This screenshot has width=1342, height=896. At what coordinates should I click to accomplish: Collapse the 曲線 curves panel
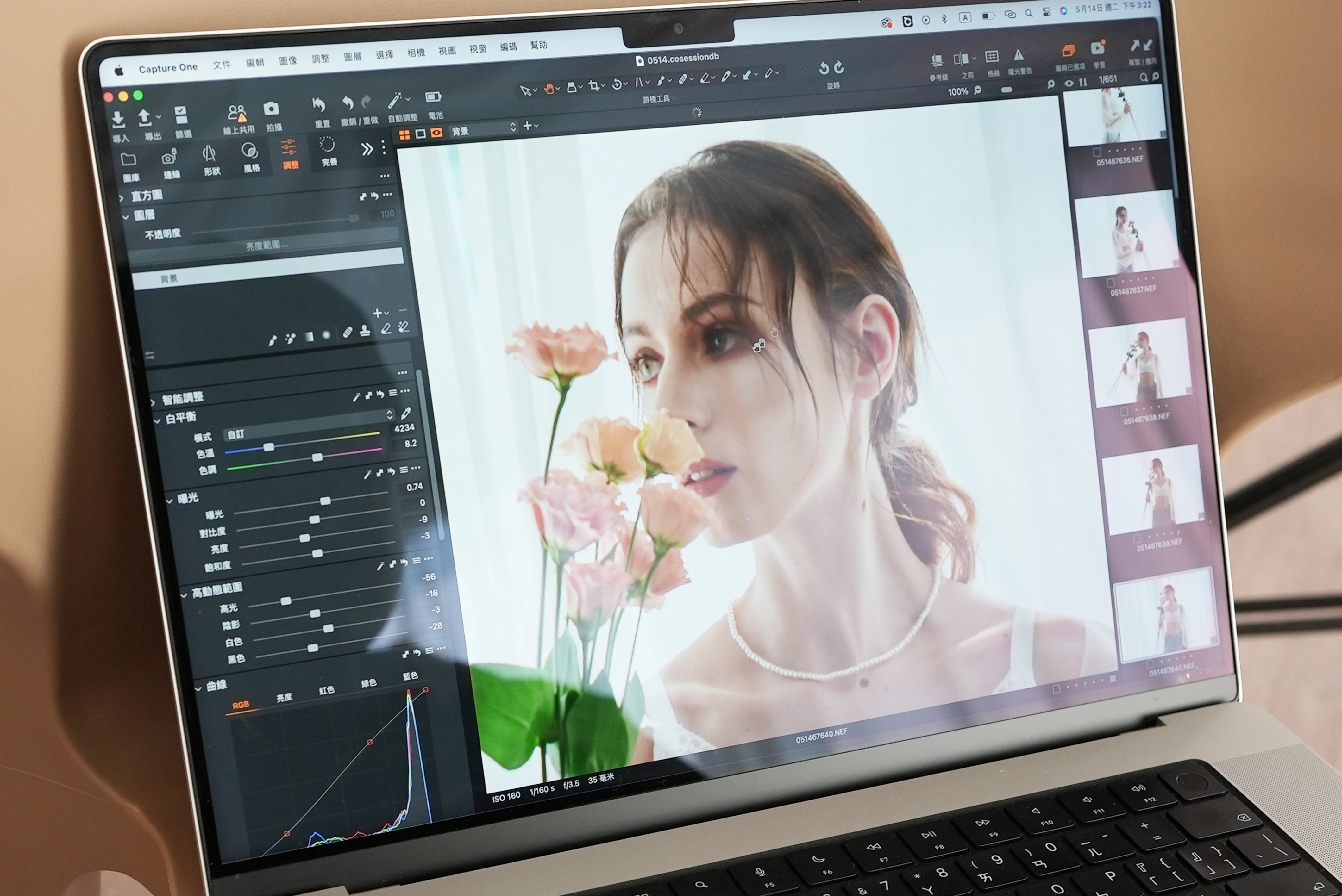tap(198, 689)
